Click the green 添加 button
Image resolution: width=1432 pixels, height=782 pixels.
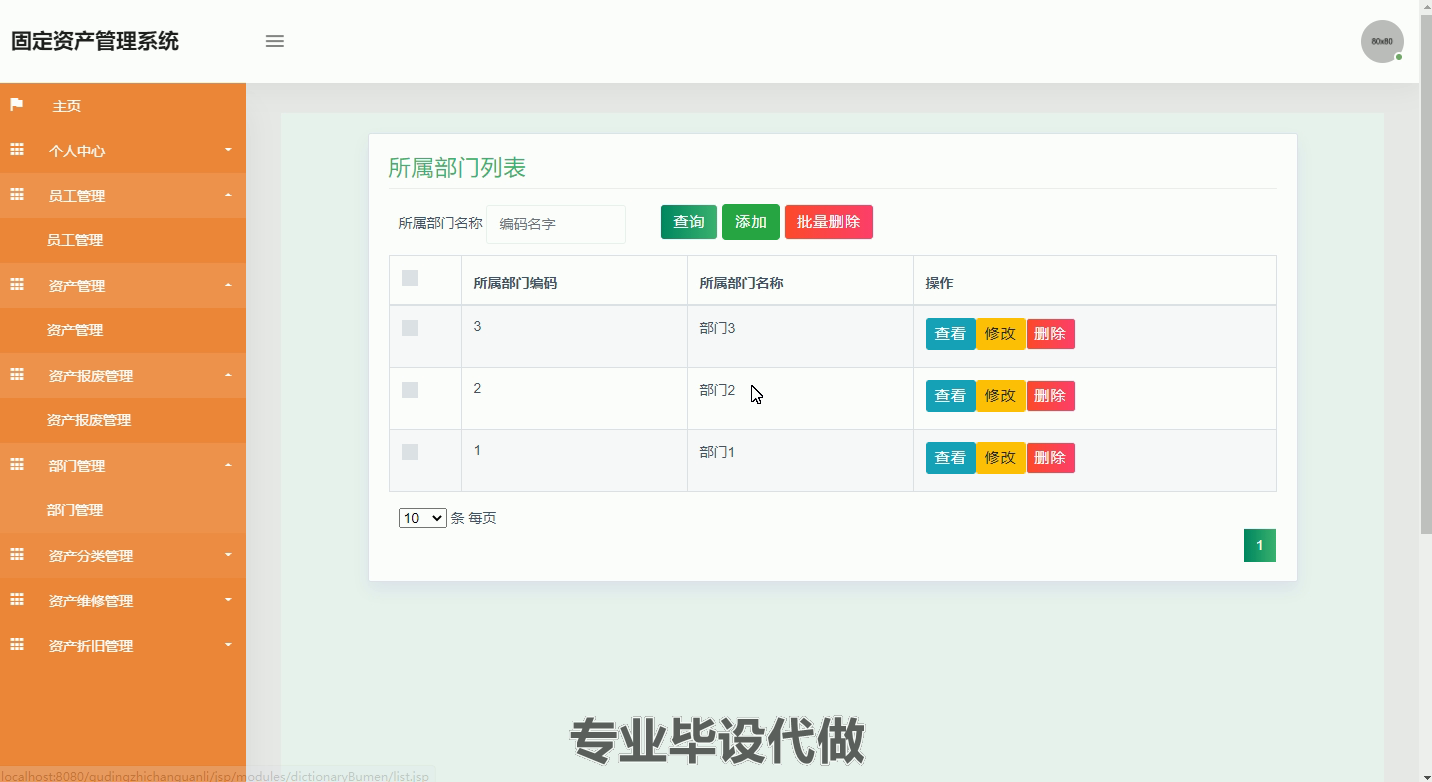point(751,222)
